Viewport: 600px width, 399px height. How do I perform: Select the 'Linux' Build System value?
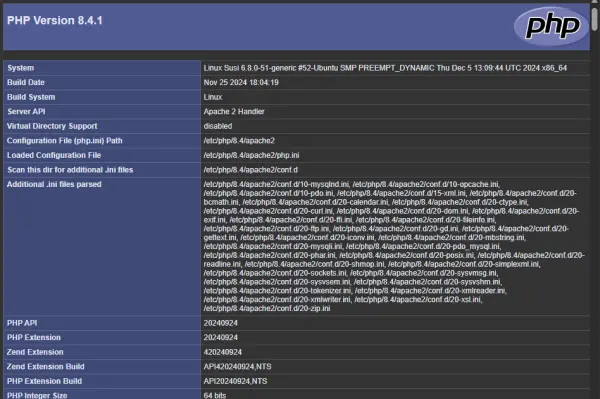[213, 97]
